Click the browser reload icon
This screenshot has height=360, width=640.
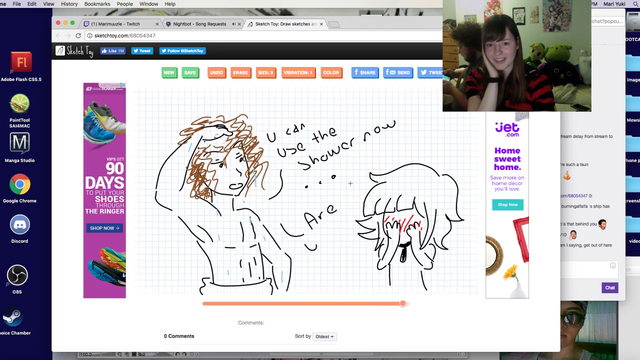pyautogui.click(x=78, y=36)
